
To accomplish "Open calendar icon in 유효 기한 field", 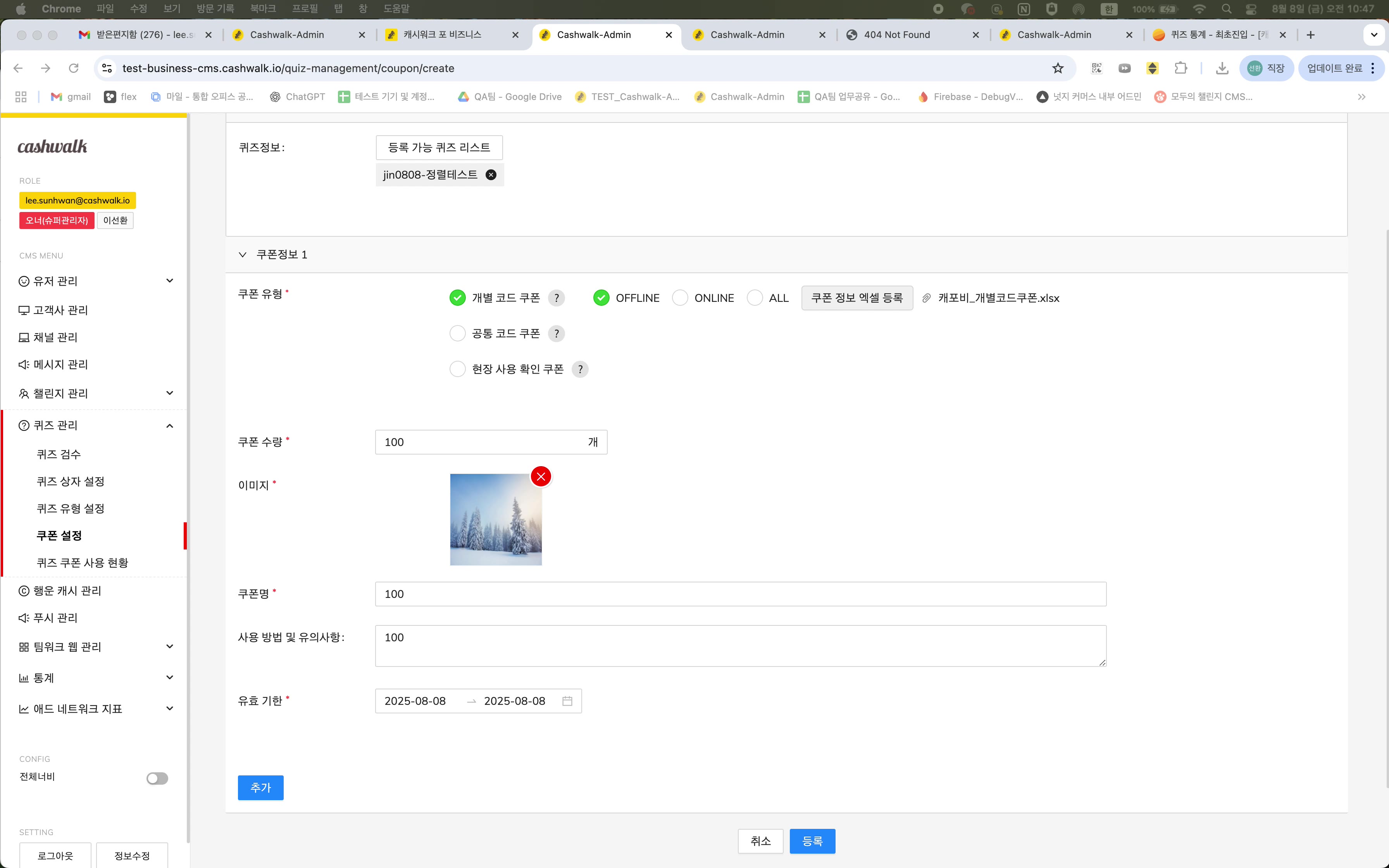I will pyautogui.click(x=567, y=701).
